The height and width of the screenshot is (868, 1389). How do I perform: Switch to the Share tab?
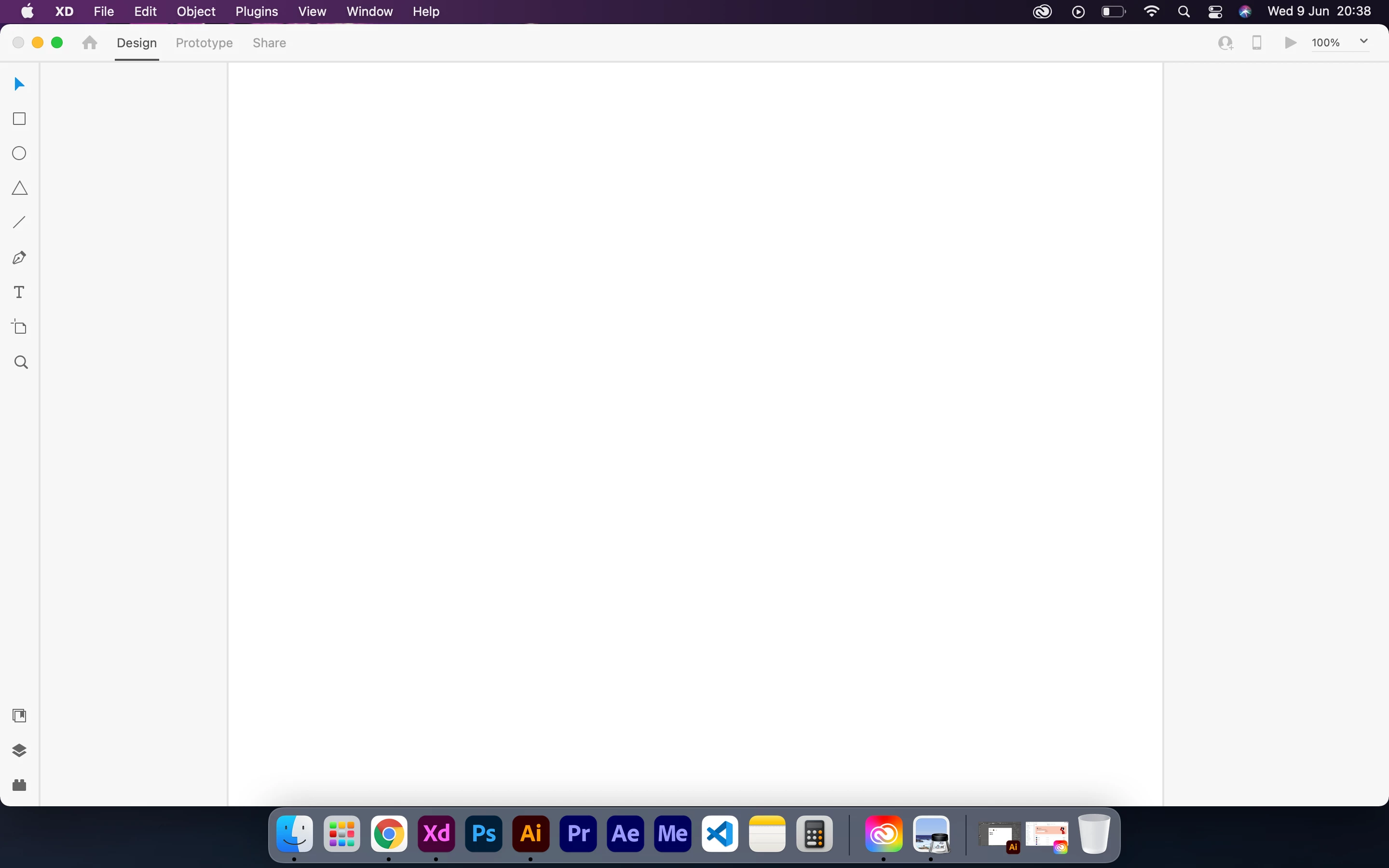coord(269,43)
